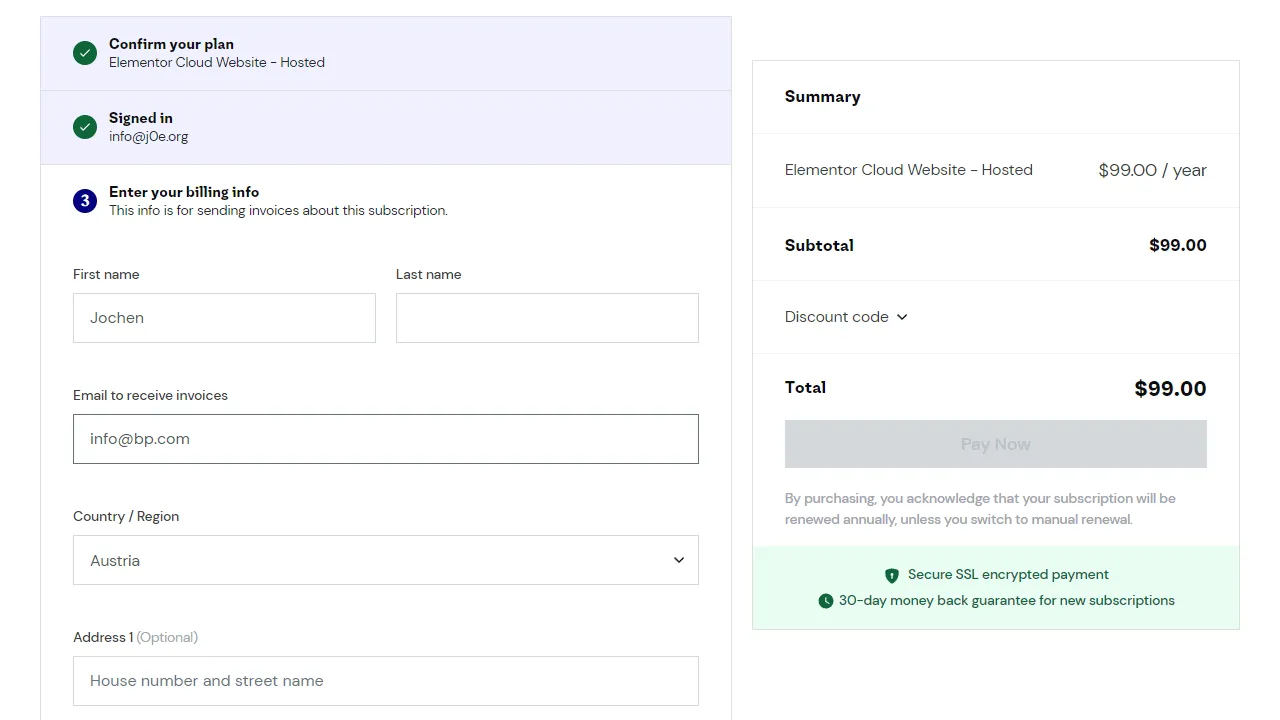Click the SSL shield icon
This screenshot has width=1280, height=720.
[892, 576]
